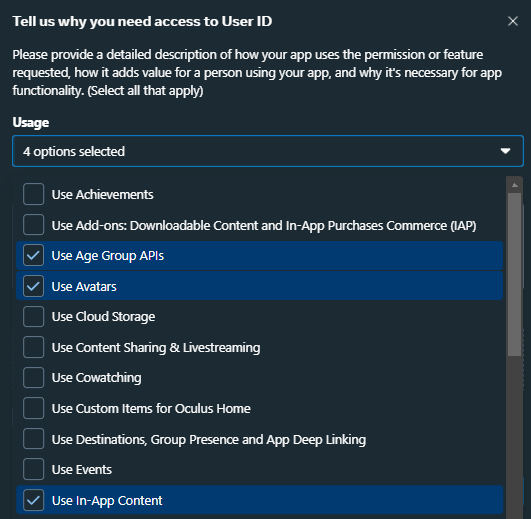Deselect the Use Avatars checkbox
This screenshot has height=519, width=531.
pyautogui.click(x=34, y=286)
